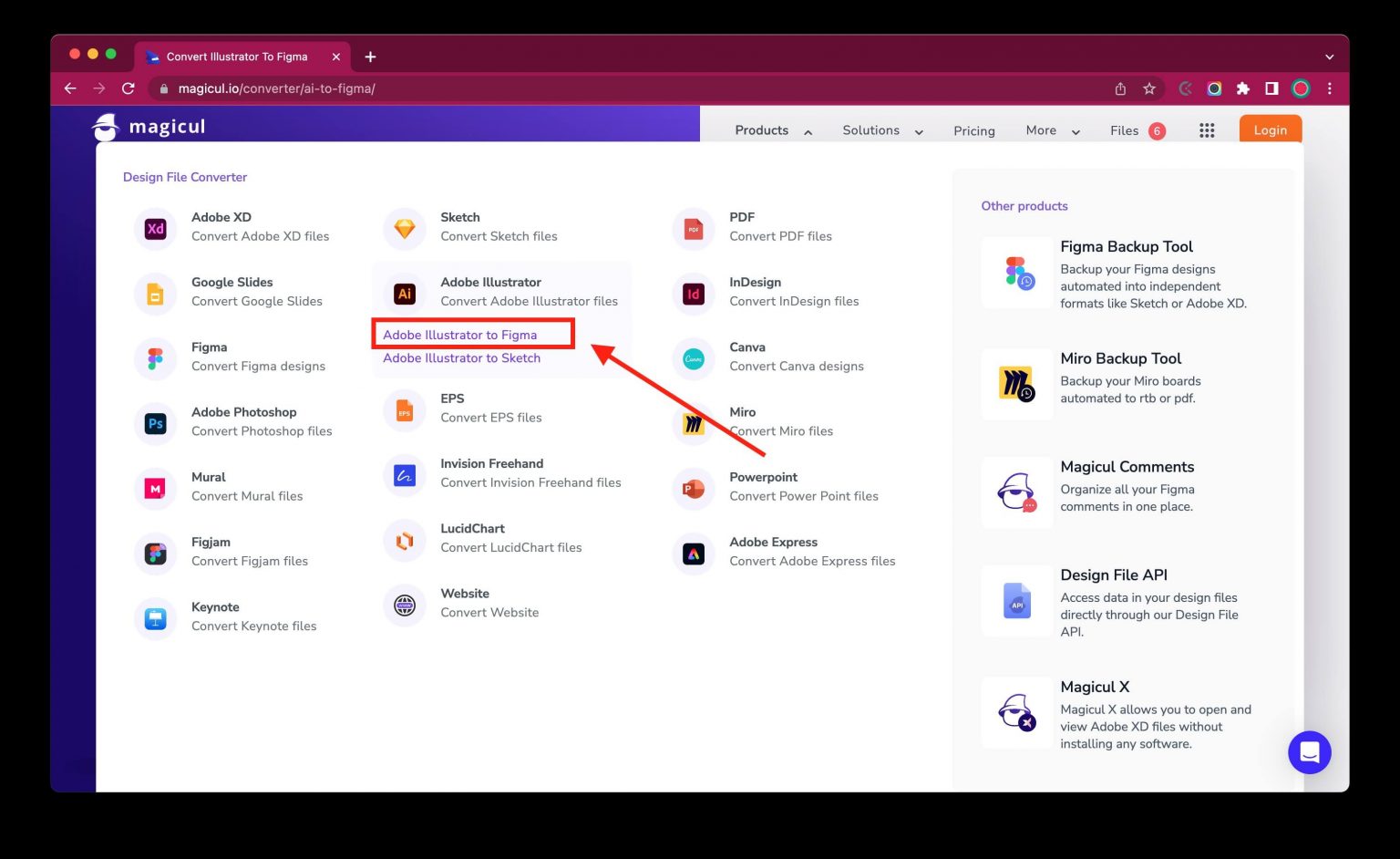This screenshot has width=1400, height=859.
Task: Click the Adobe Illustrator icon
Action: (x=404, y=294)
